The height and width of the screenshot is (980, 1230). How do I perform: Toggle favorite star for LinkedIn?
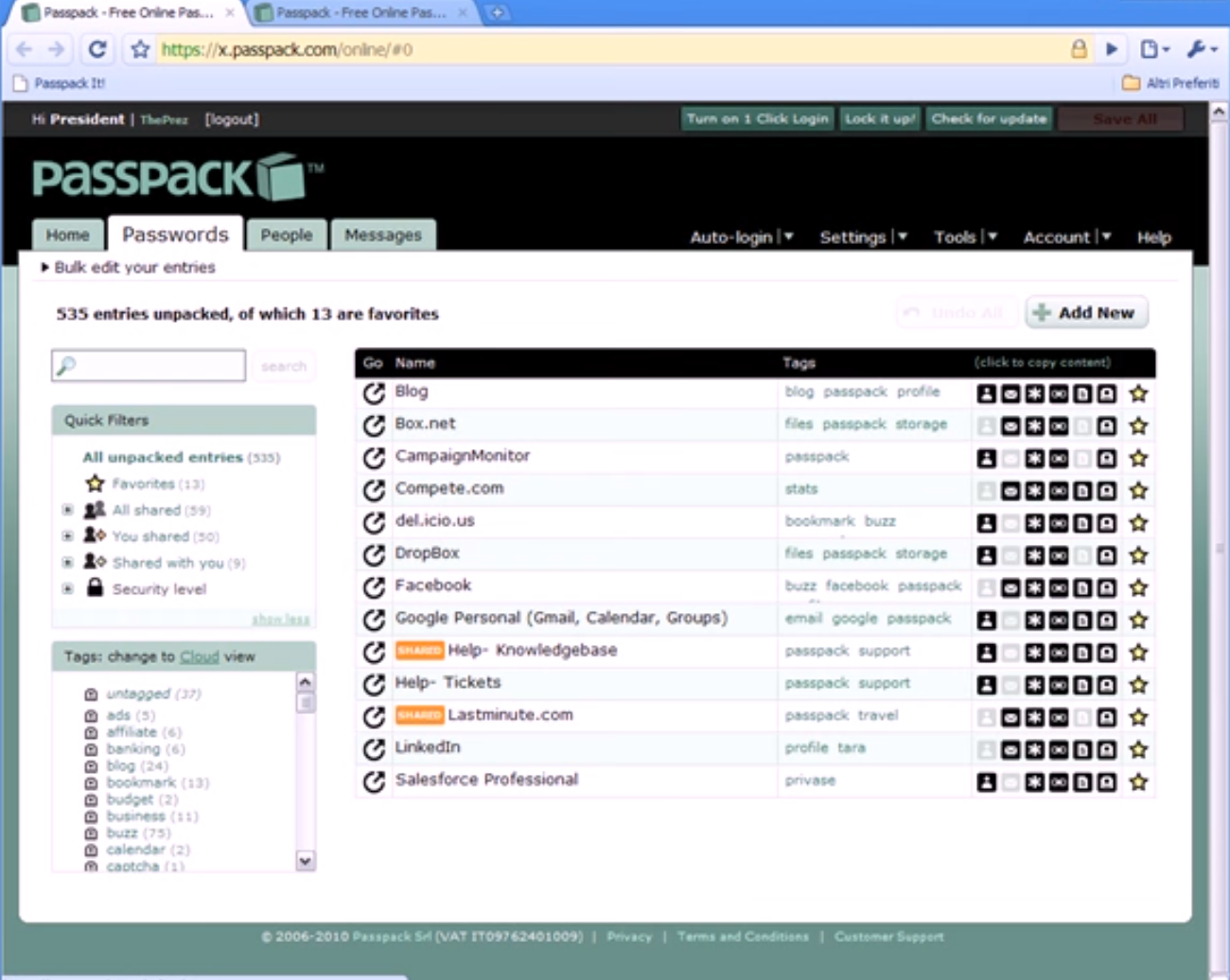[1138, 750]
